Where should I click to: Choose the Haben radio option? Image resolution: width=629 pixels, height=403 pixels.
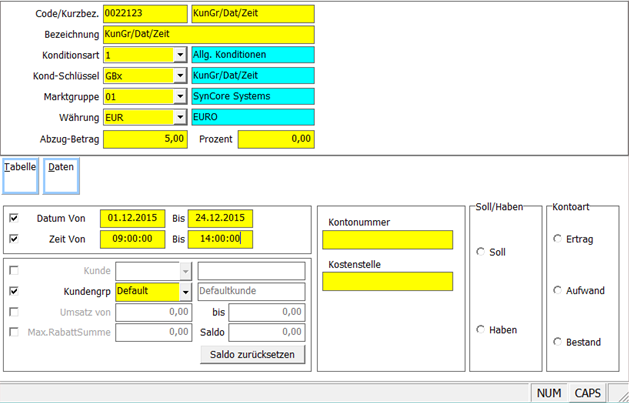pos(481,330)
